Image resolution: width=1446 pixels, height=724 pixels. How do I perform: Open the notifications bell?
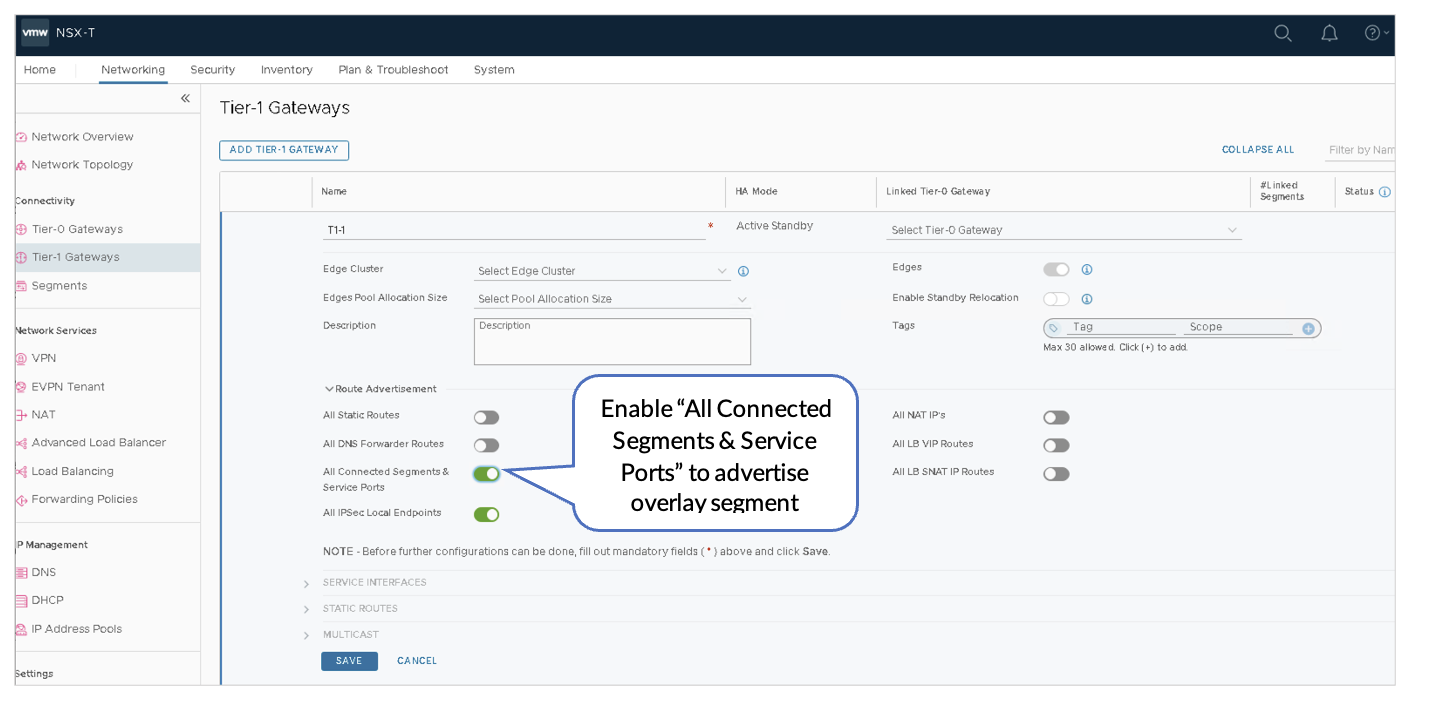pos(1329,33)
